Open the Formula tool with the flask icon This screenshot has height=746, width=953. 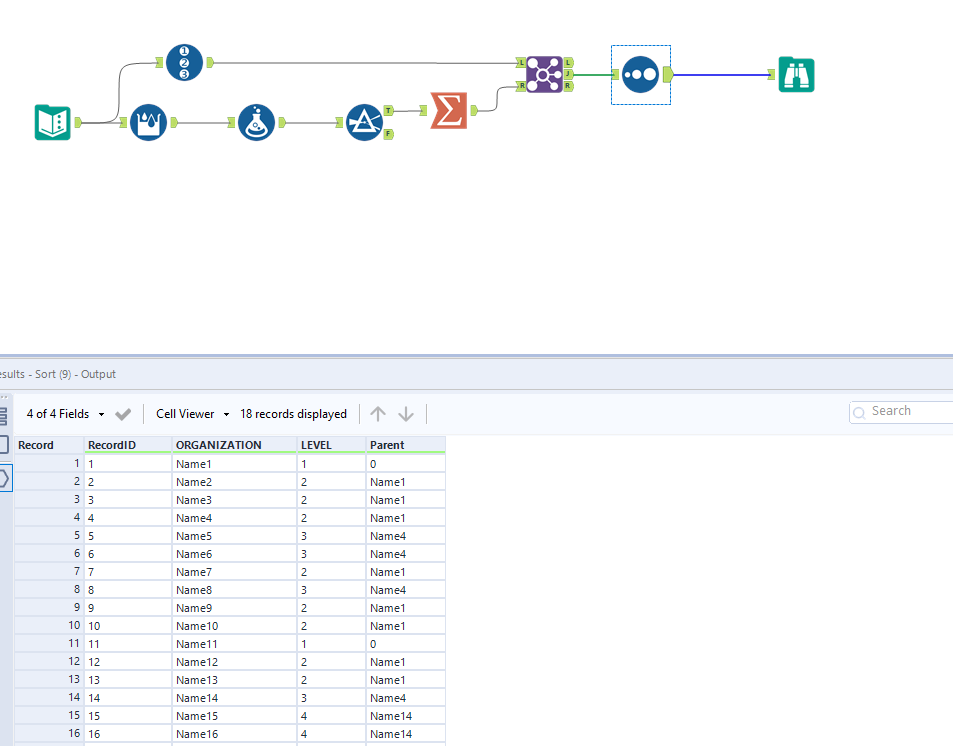[257, 122]
